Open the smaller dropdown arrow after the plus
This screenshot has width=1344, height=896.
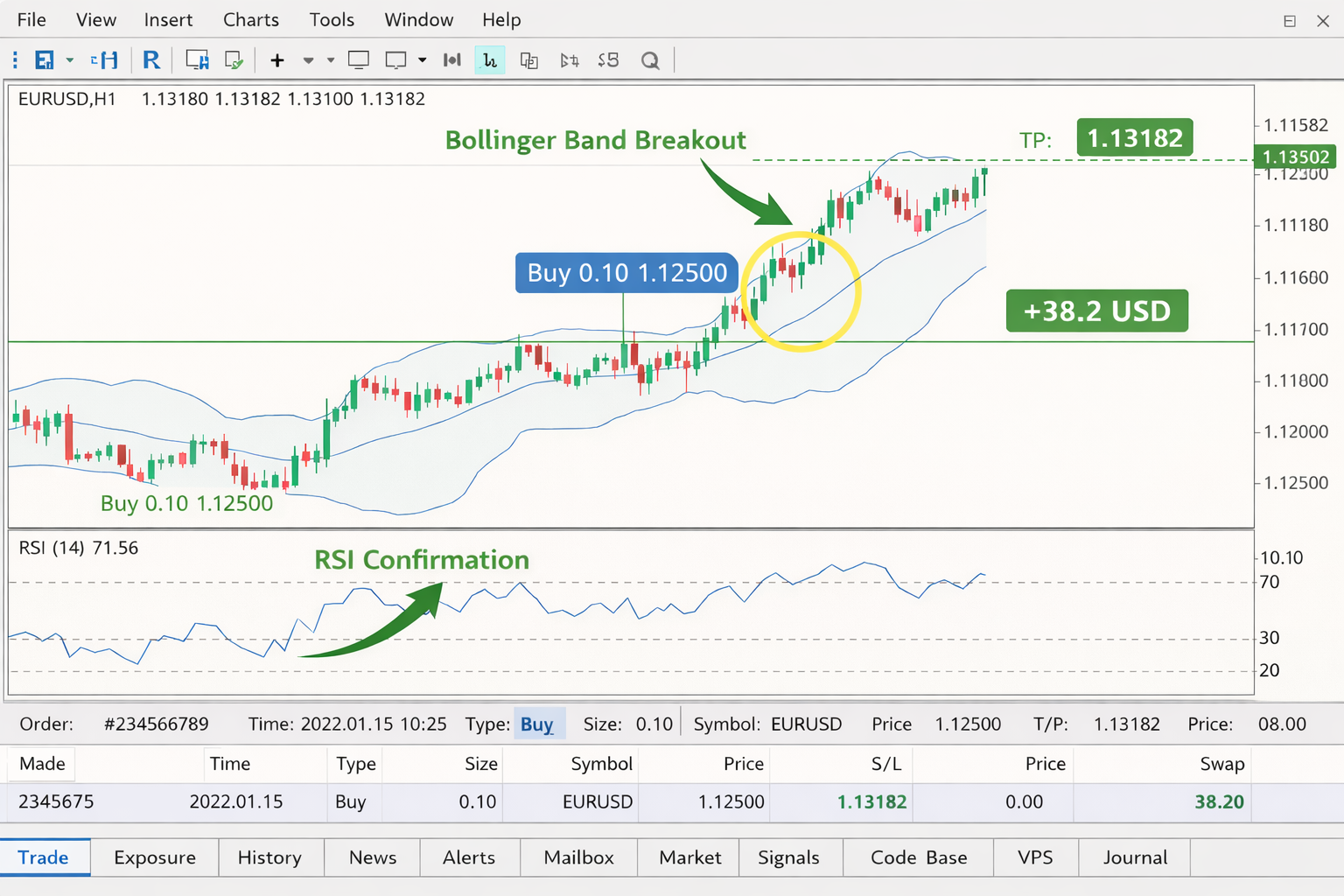(x=331, y=60)
